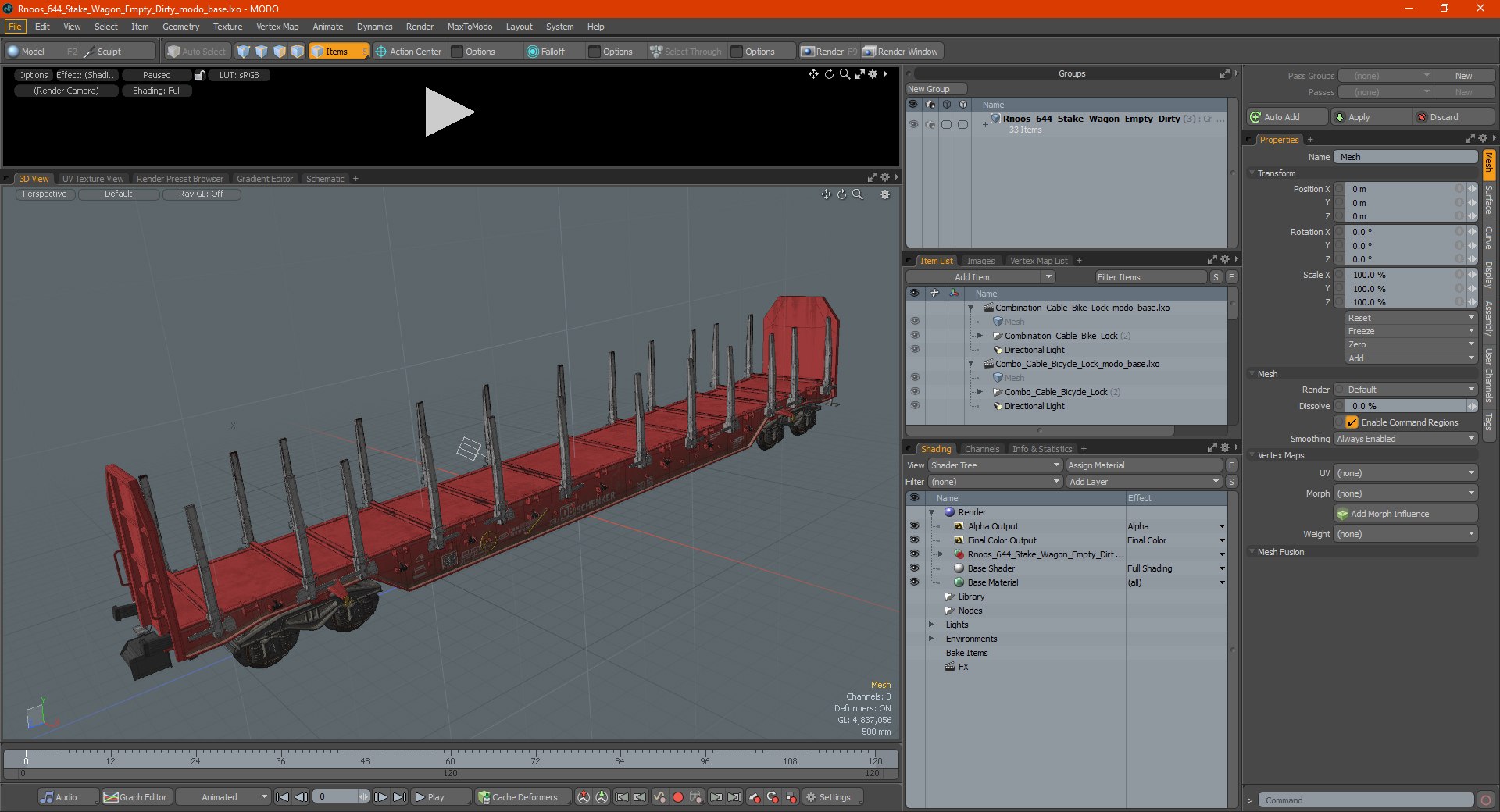Viewport: 1500px width, 812px height.
Task: Switch to Items selection mode
Action: (x=338, y=52)
